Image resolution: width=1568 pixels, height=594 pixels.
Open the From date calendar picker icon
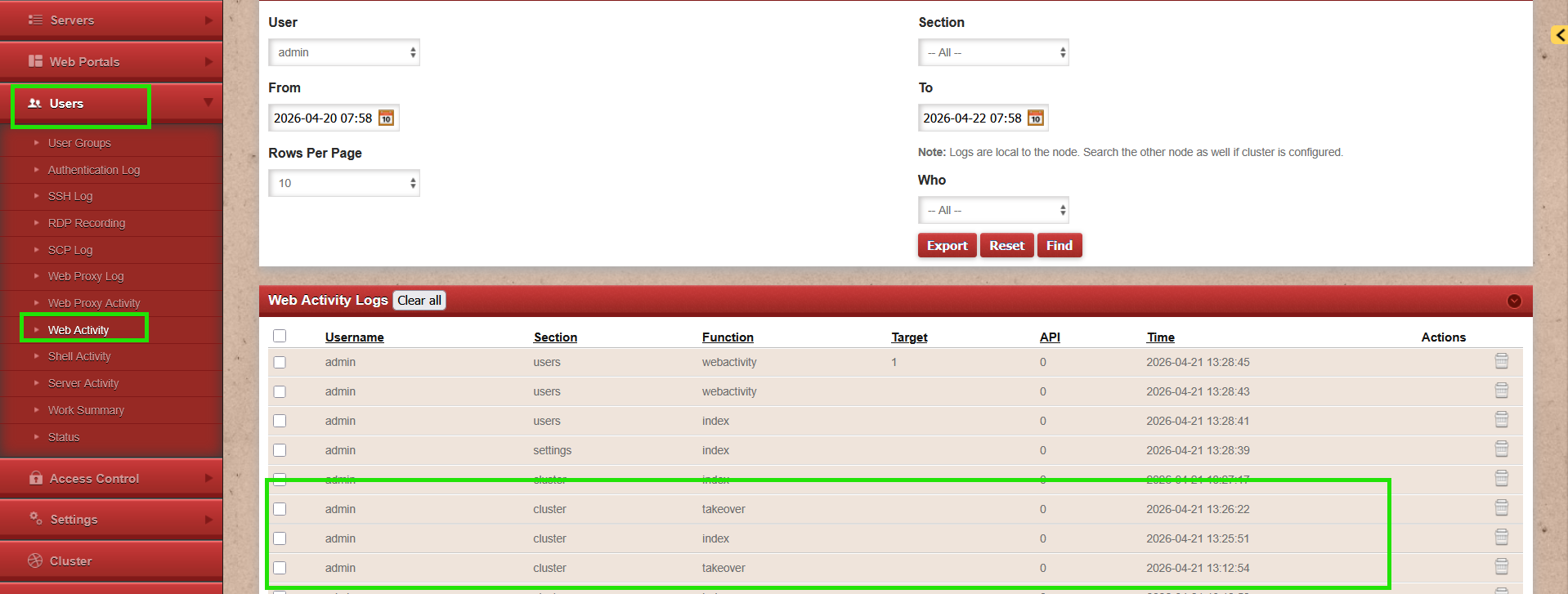click(x=386, y=118)
